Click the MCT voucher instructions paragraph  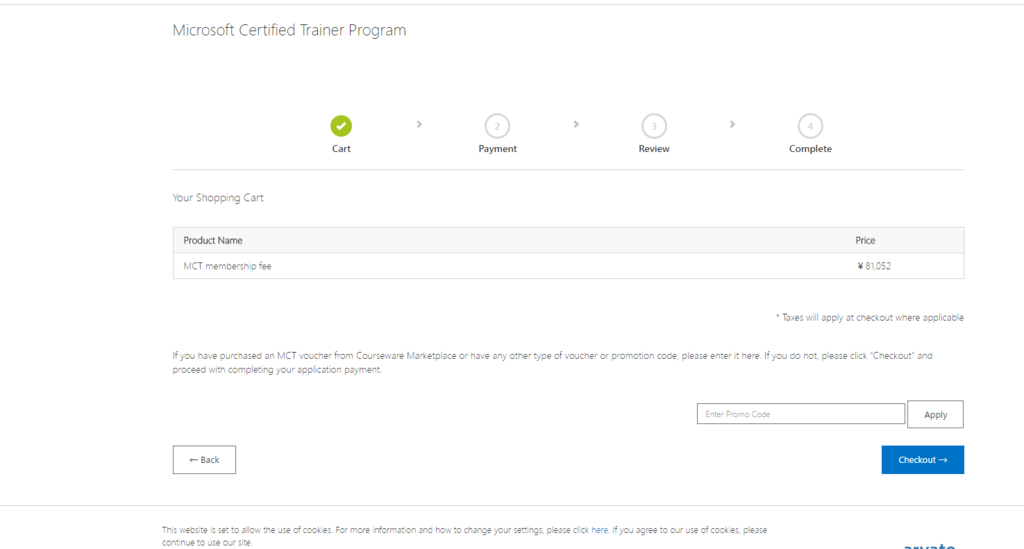coord(552,362)
